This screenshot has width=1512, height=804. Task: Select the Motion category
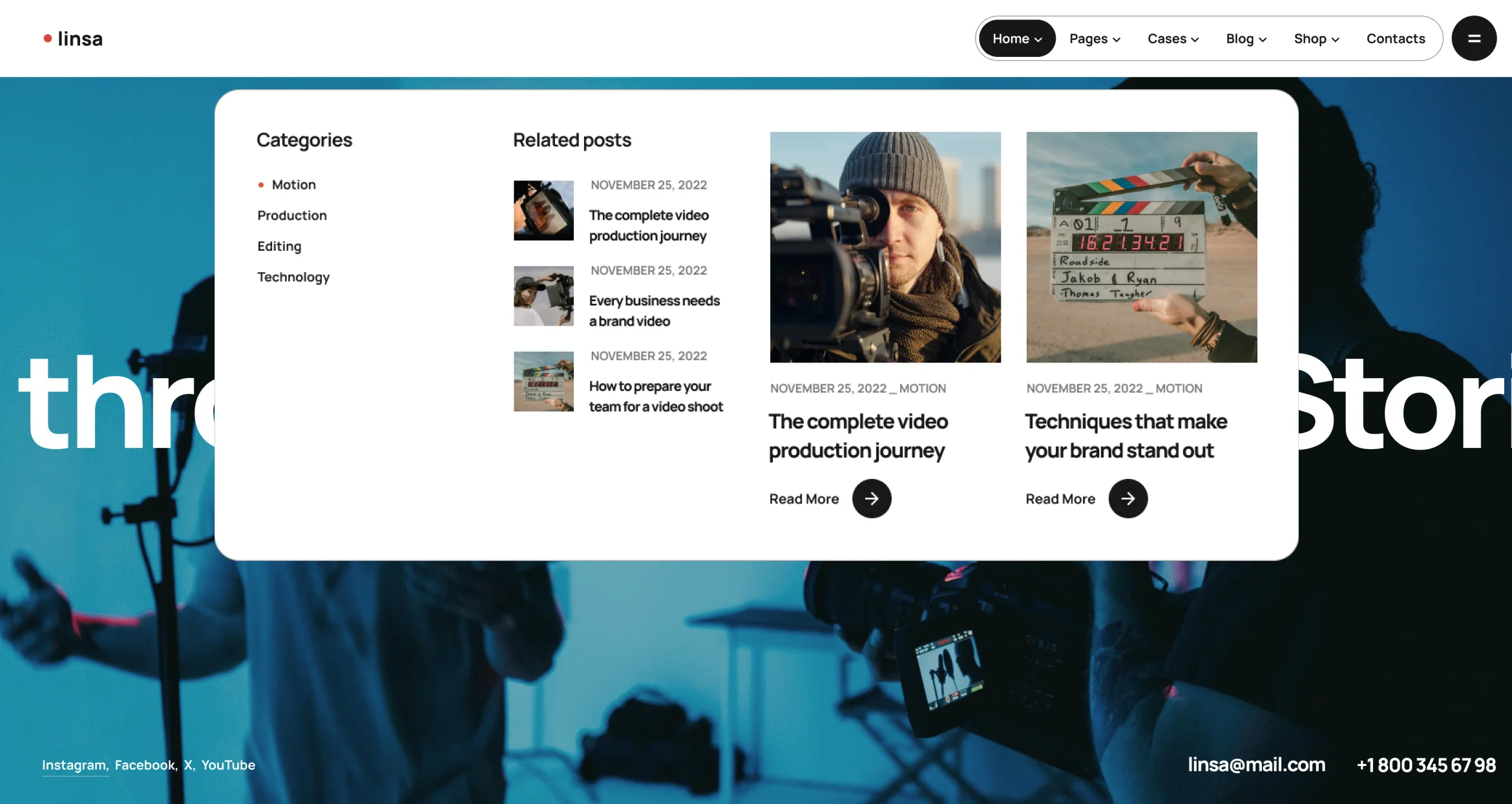click(x=293, y=185)
